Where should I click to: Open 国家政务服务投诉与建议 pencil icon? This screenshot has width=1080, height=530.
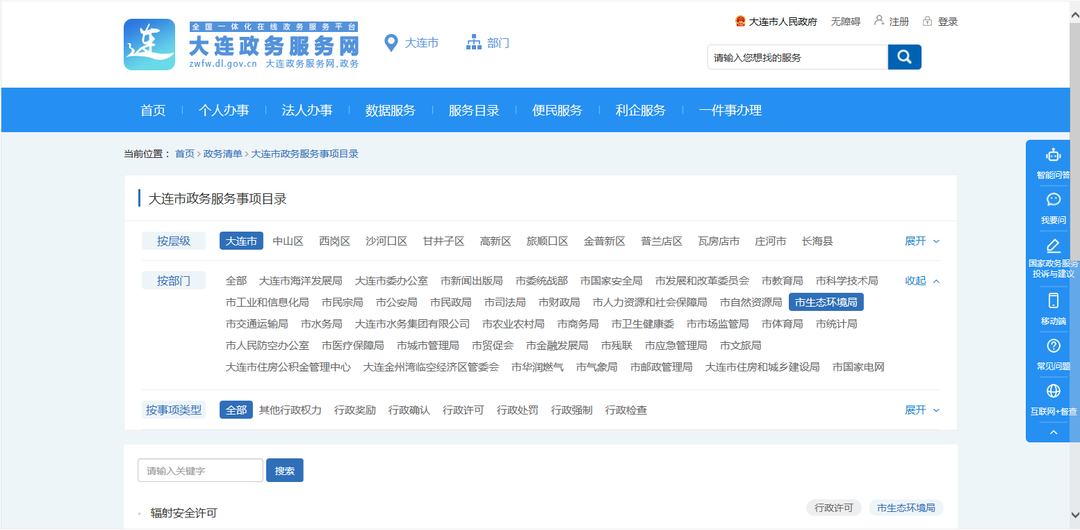point(1052,246)
